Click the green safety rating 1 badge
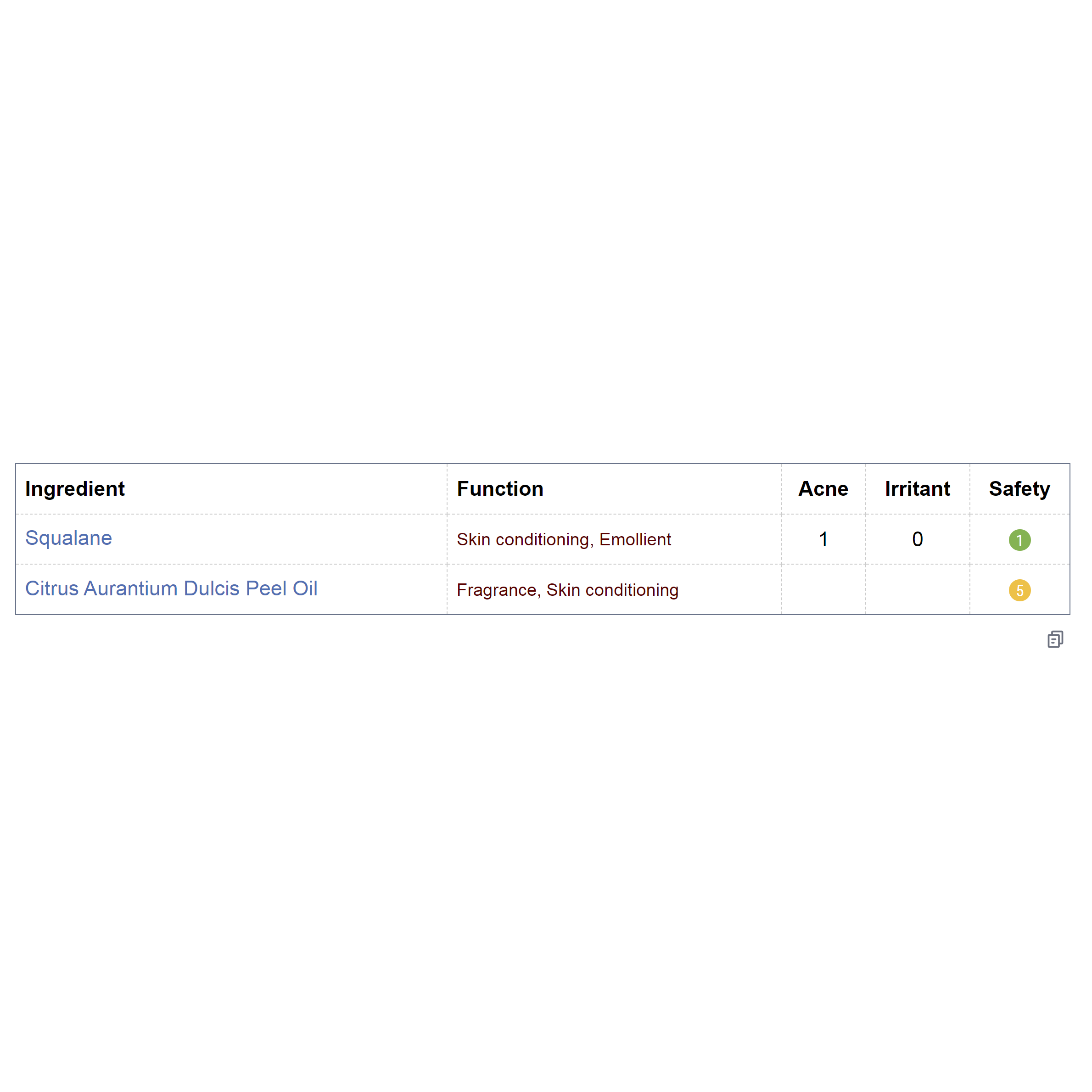The width and height of the screenshot is (1092, 1092). click(1019, 540)
